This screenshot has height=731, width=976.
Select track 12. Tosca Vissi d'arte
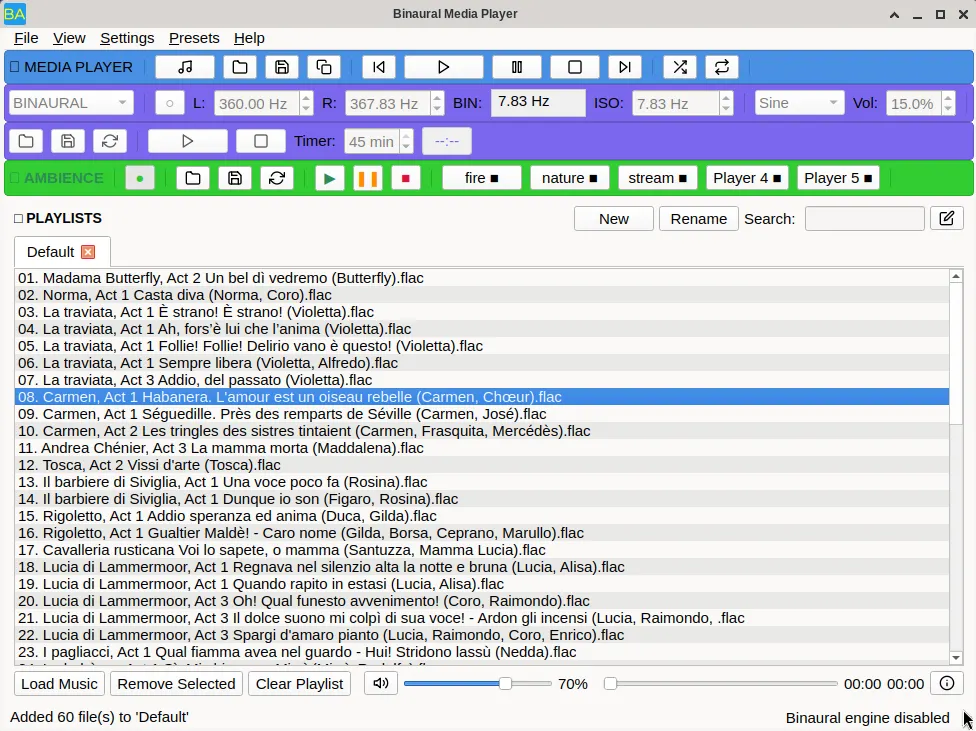point(482,465)
